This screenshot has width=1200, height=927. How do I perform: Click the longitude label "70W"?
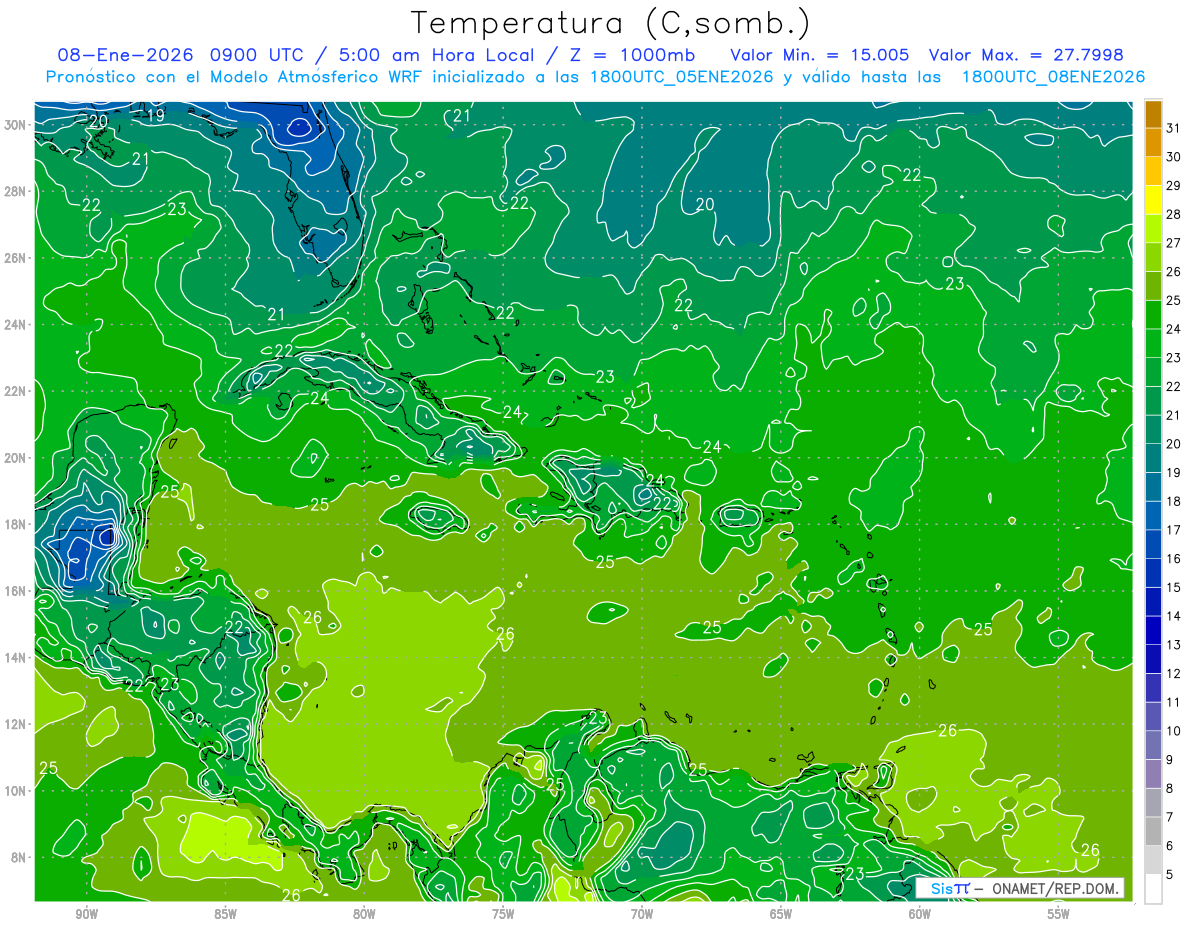(x=642, y=913)
